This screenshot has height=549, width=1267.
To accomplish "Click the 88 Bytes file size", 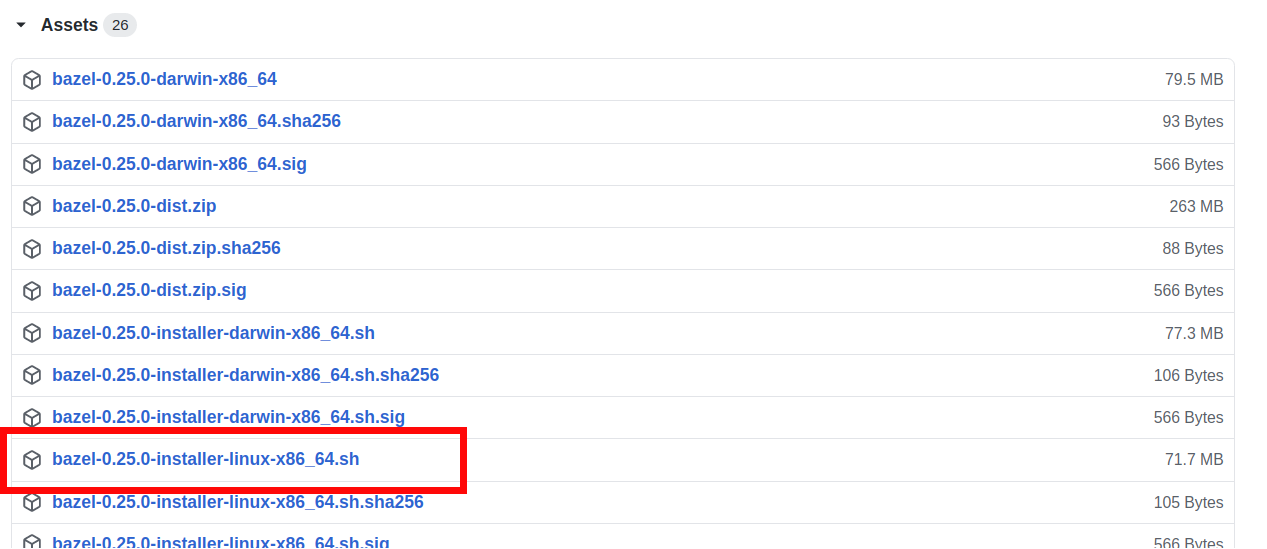I will 1193,248.
